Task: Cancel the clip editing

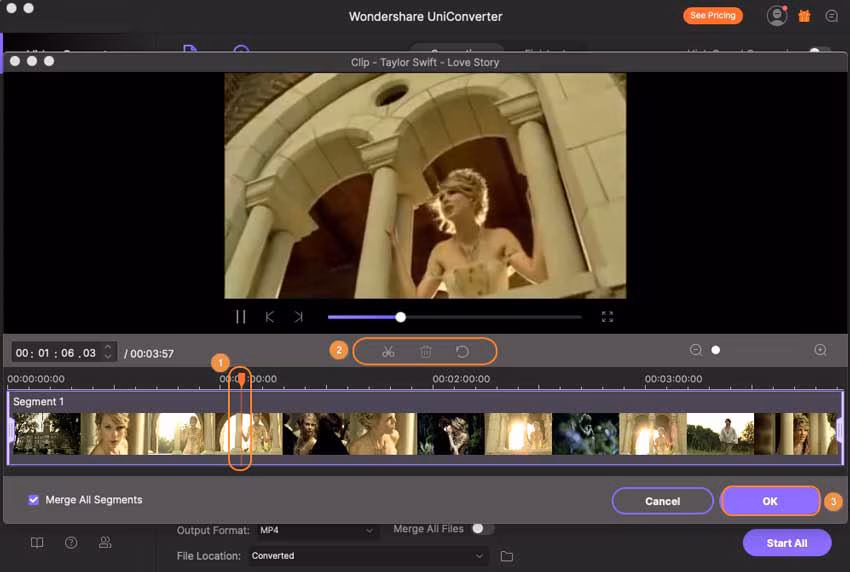Action: point(662,501)
